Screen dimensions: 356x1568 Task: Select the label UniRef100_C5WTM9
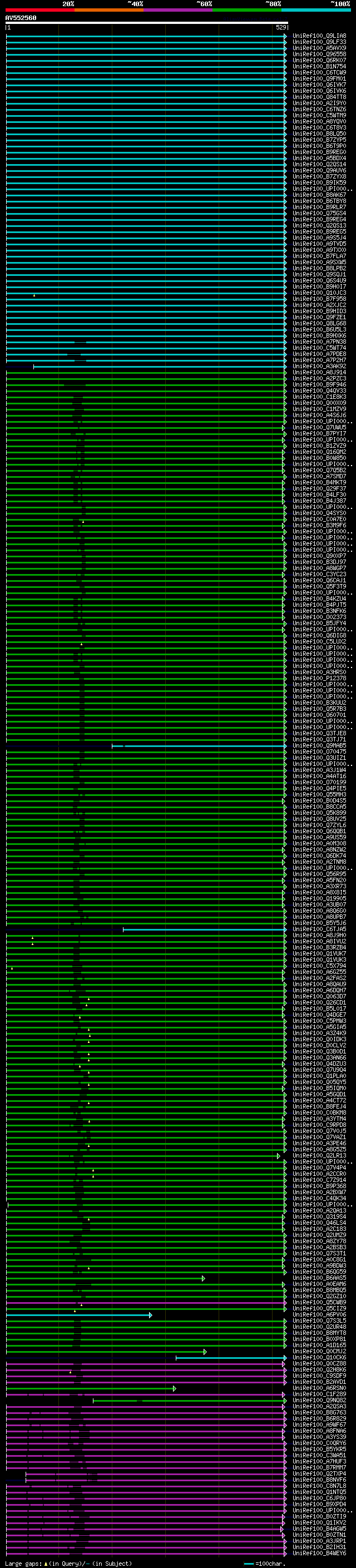coord(319,115)
